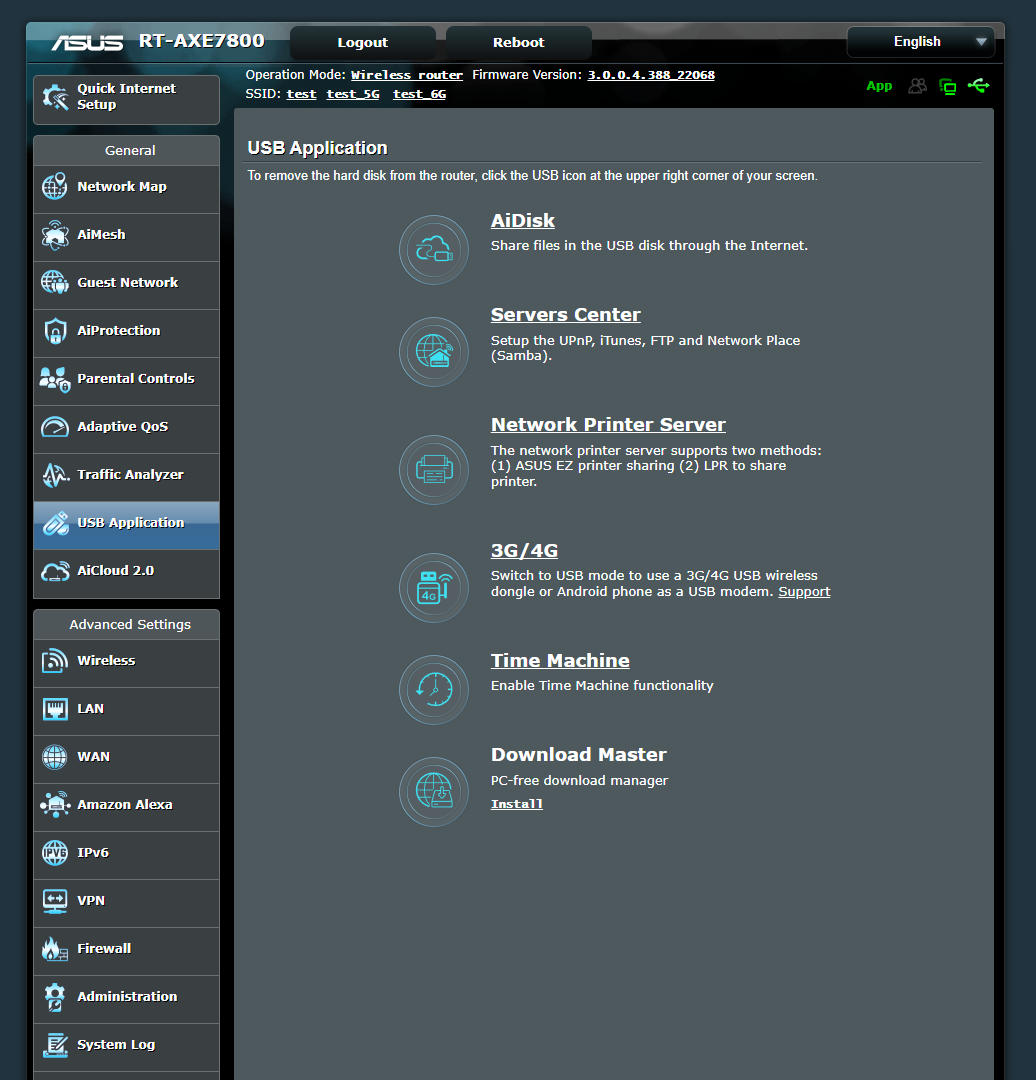Viewport: 1036px width, 1080px height.
Task: Click the IPv6 globe icon
Action: tap(55, 853)
